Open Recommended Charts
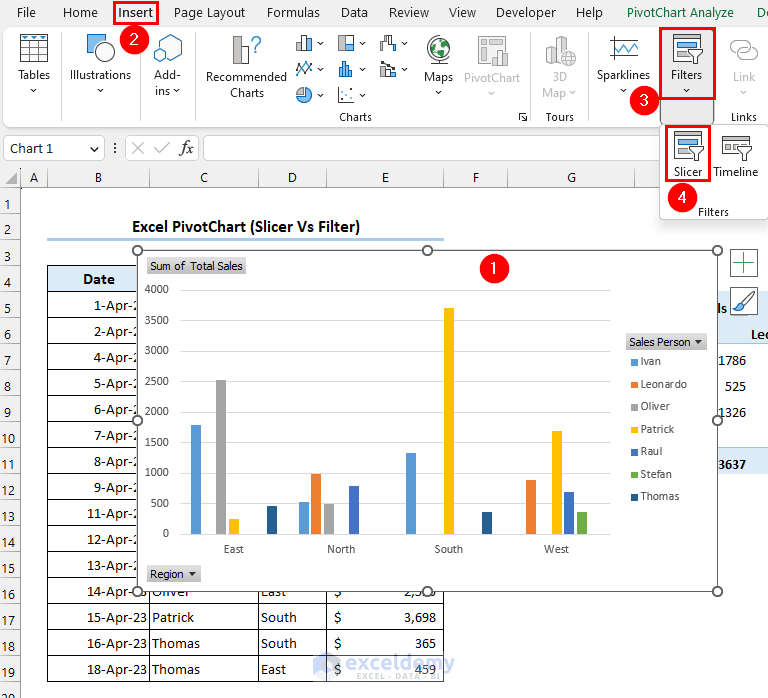Viewport: 768px width, 698px height. 246,67
